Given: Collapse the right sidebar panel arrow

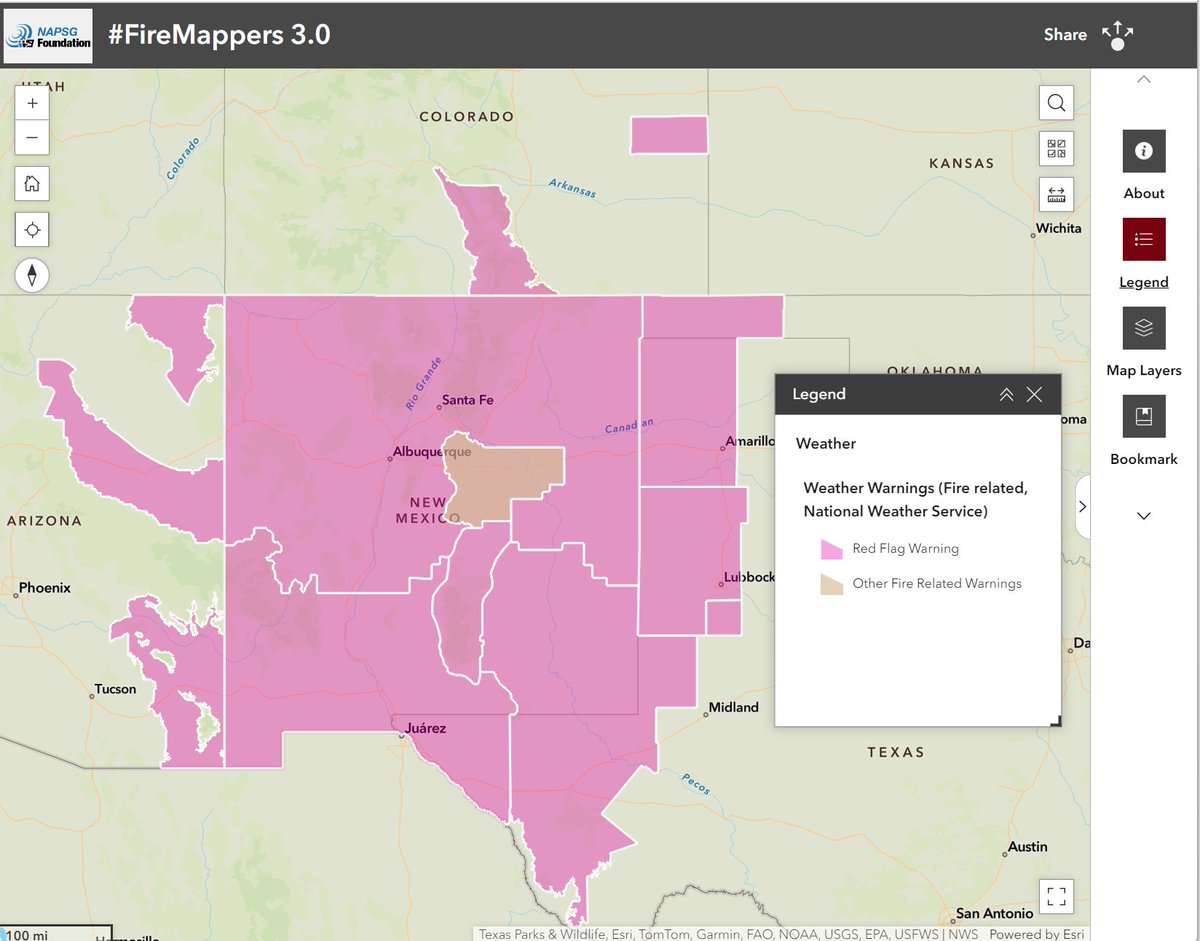Looking at the screenshot, I should [1082, 507].
